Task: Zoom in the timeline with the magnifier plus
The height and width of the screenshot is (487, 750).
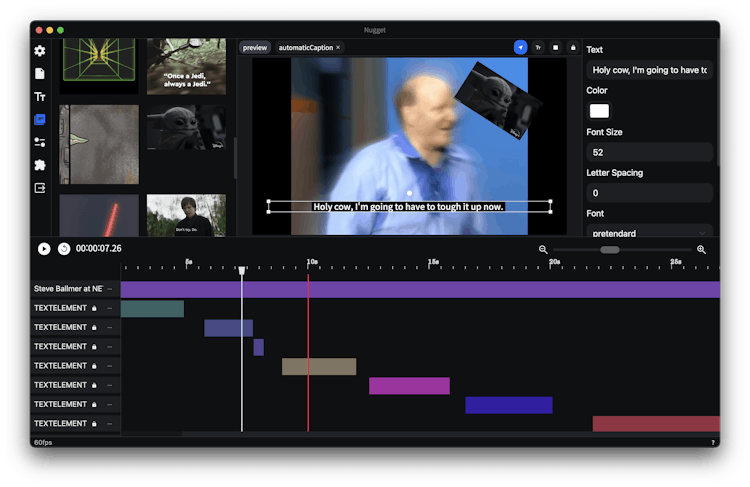Action: [x=701, y=249]
